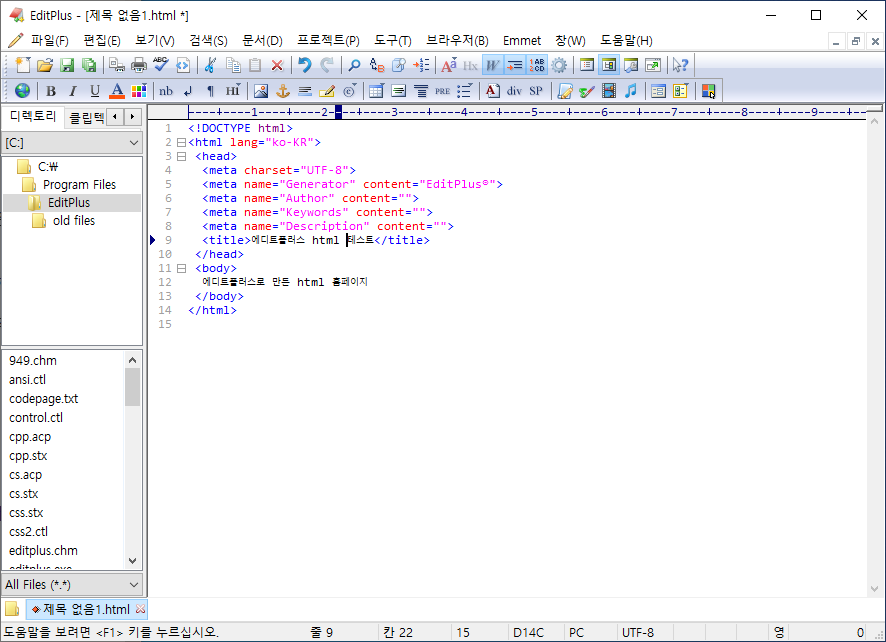The width and height of the screenshot is (886, 642).
Task: Click the music note sound icon
Action: point(630,91)
